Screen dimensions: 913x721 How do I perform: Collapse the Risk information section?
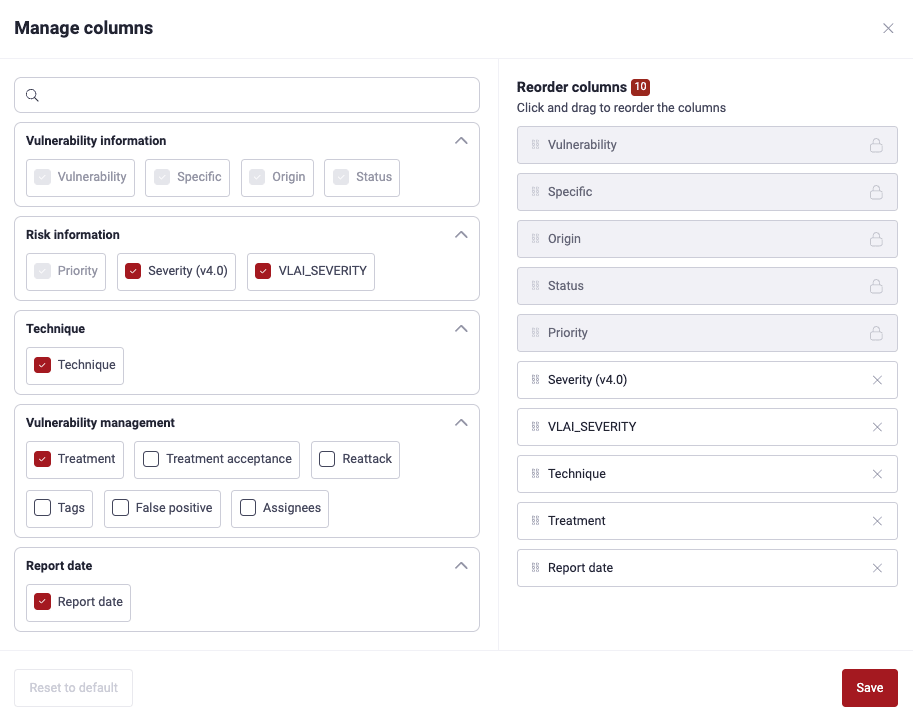click(461, 234)
